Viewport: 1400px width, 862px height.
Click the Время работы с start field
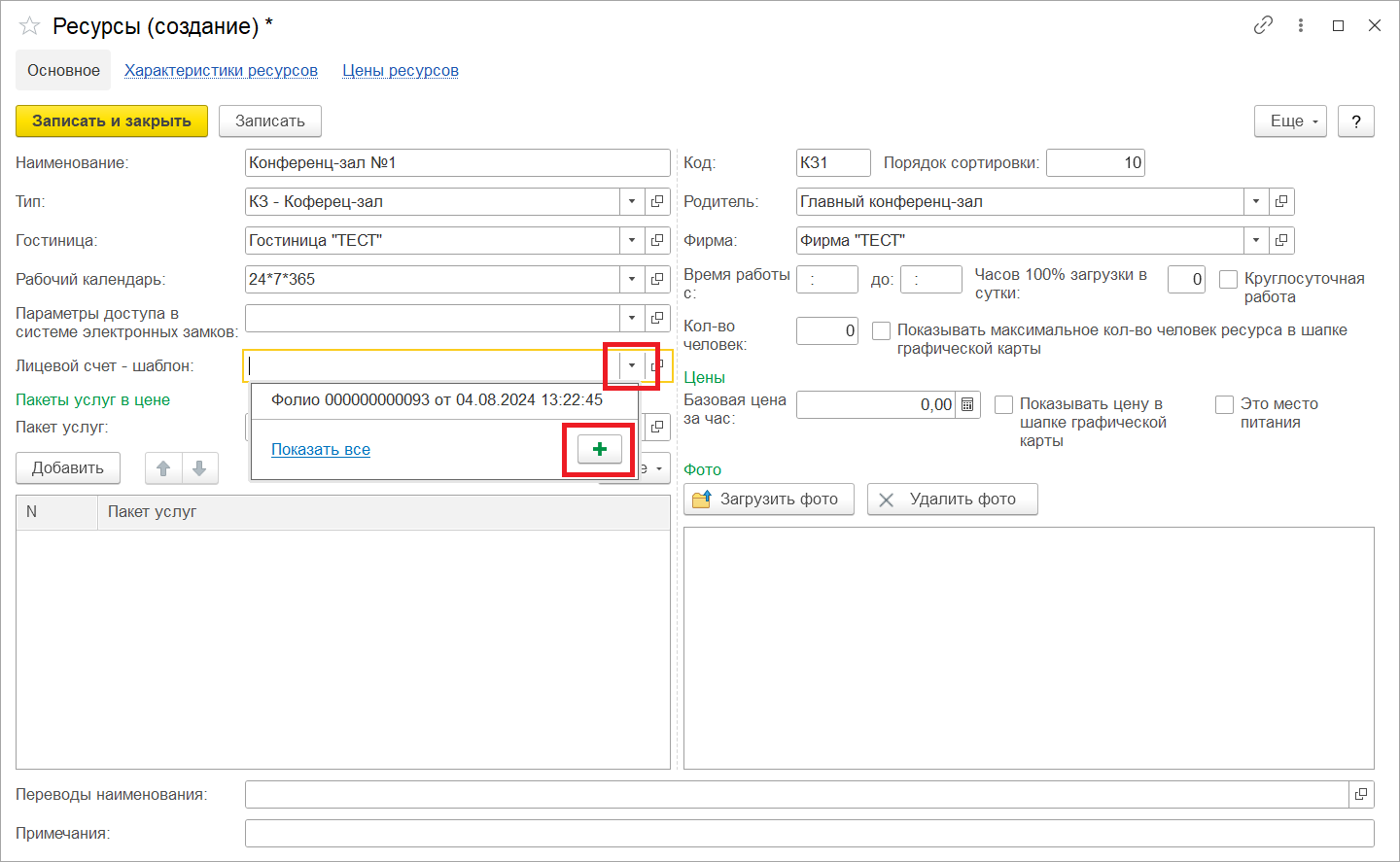827,279
